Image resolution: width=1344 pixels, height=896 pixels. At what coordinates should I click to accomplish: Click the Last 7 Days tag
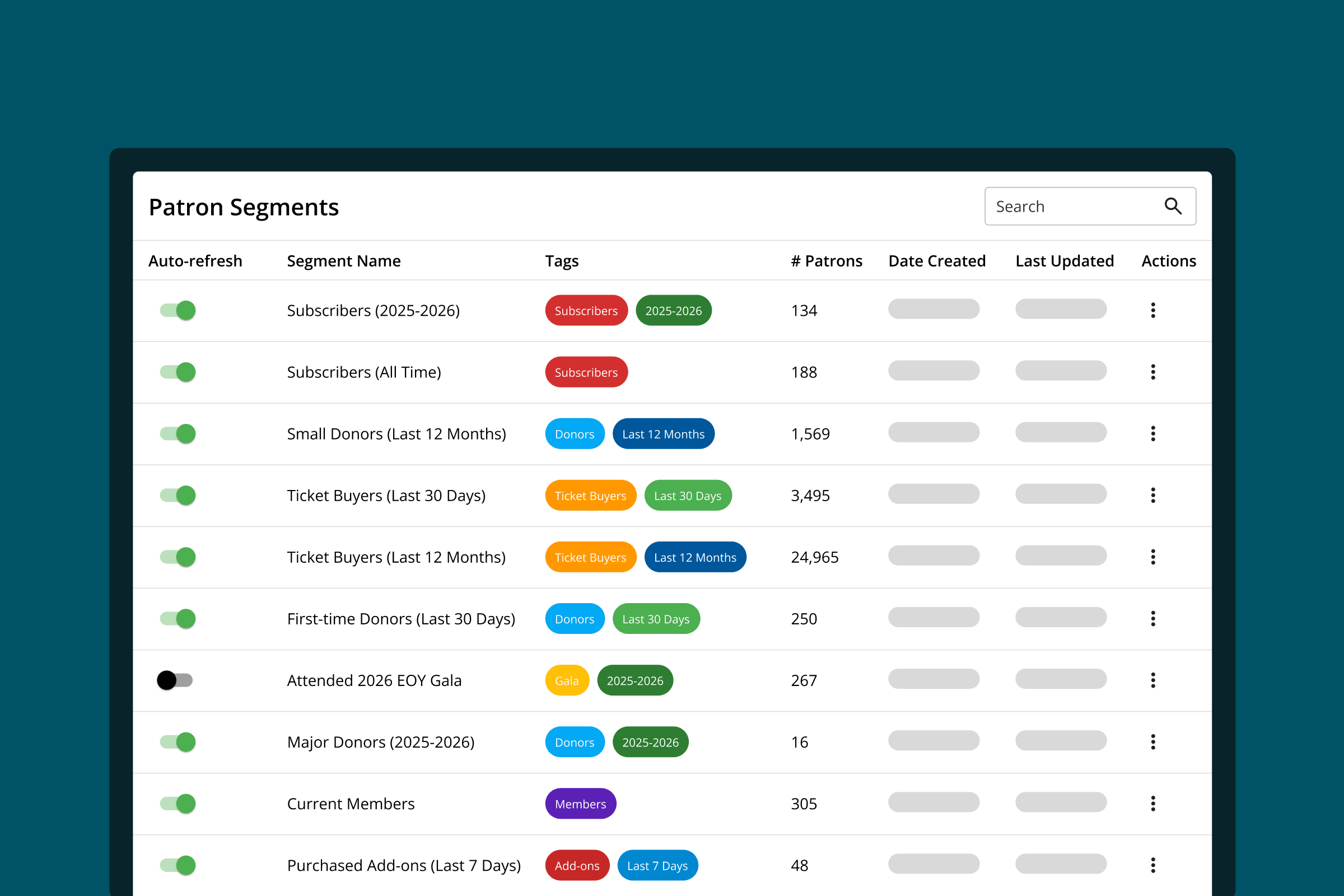pyautogui.click(x=657, y=866)
